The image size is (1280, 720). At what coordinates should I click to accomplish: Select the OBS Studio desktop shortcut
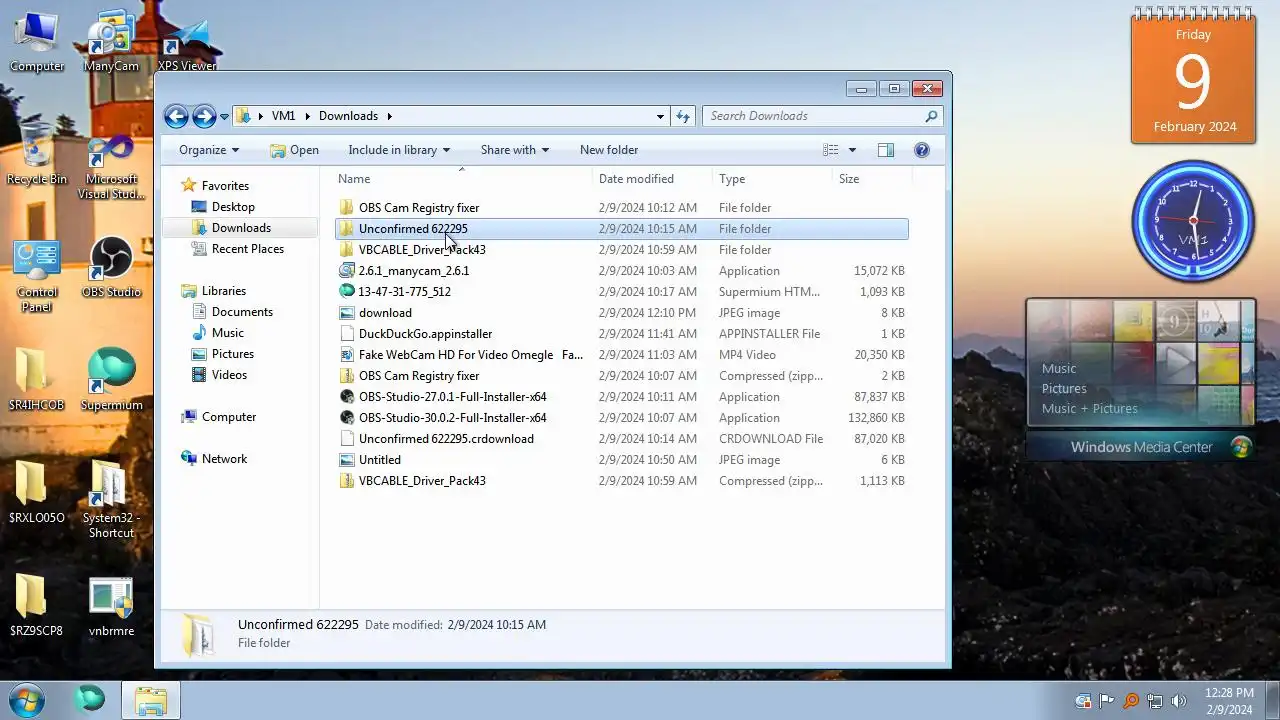[x=111, y=267]
